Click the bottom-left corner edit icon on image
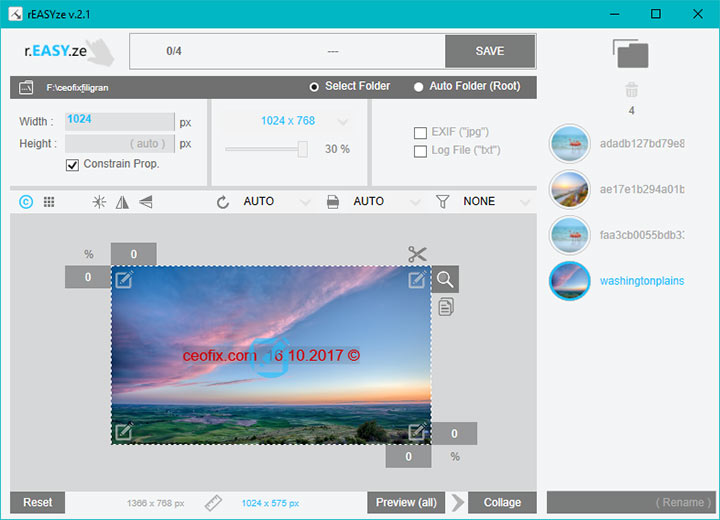Image resolution: width=720 pixels, height=520 pixels. click(x=124, y=431)
